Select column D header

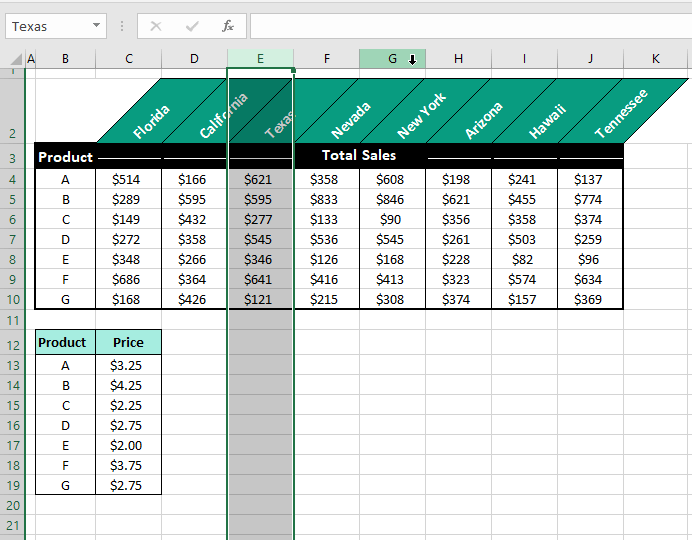point(194,59)
